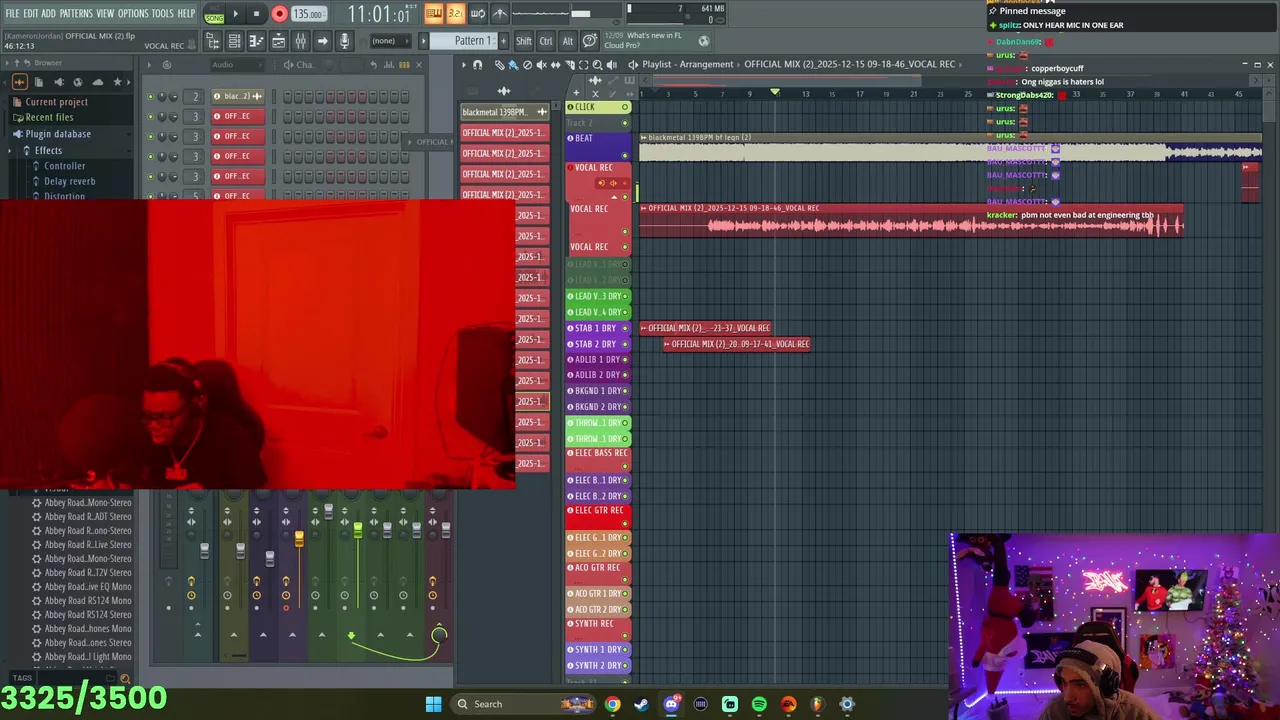
Task: Select the Delete tool in the Playlist toolbar
Action: coord(528,65)
